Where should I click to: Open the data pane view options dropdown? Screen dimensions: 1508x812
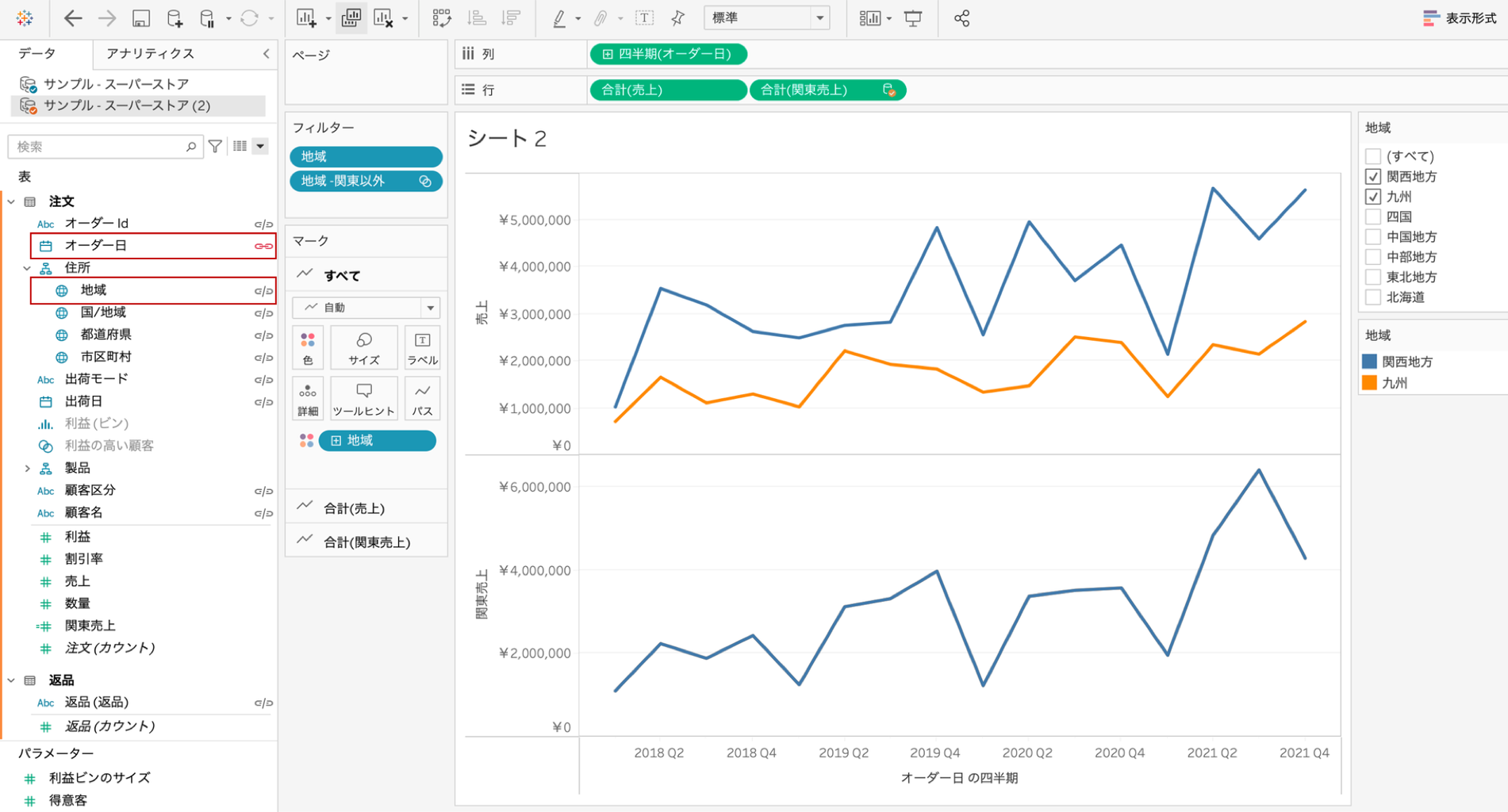point(260,146)
